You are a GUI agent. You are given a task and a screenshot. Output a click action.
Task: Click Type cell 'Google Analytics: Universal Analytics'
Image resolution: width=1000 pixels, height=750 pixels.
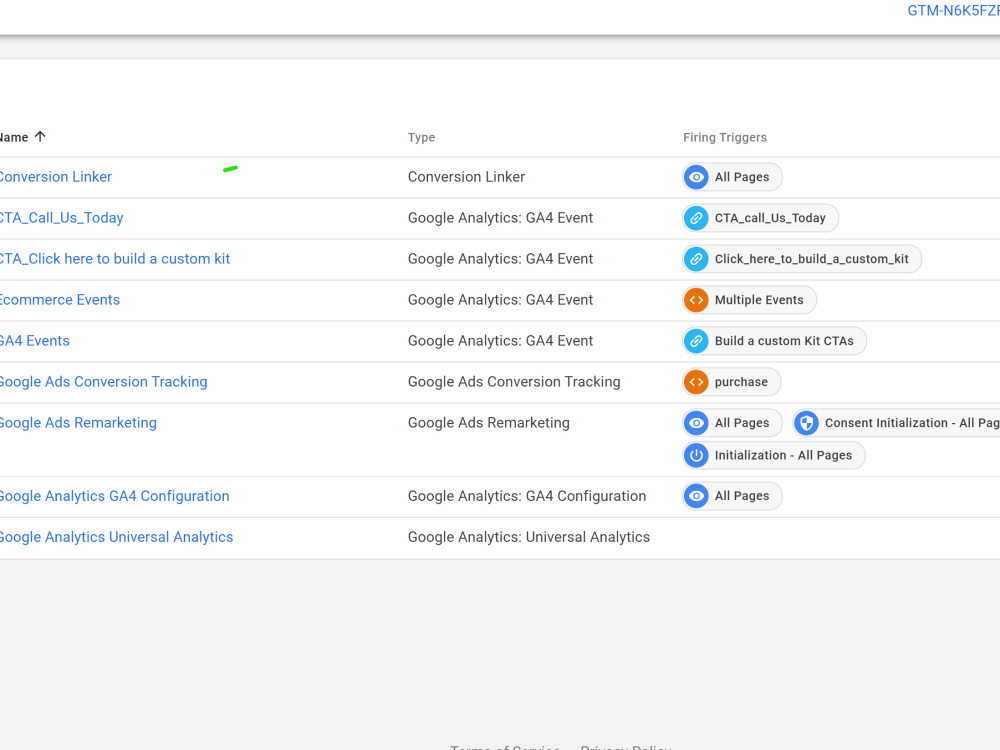pyautogui.click(x=529, y=537)
